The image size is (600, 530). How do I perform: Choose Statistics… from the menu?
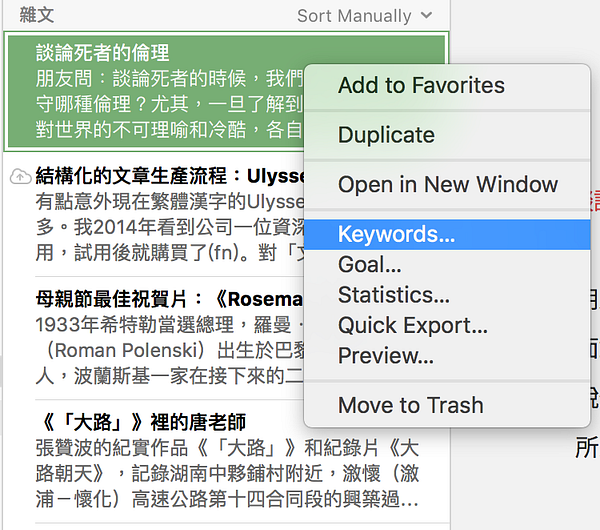pyautogui.click(x=394, y=295)
